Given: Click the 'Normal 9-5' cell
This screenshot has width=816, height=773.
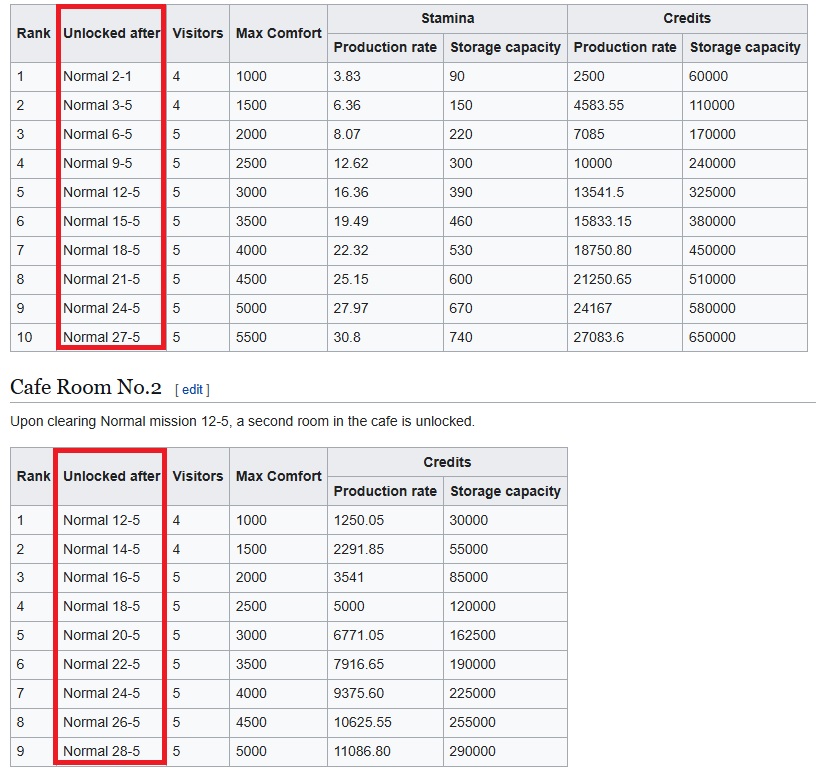Looking at the screenshot, I should 97,163.
